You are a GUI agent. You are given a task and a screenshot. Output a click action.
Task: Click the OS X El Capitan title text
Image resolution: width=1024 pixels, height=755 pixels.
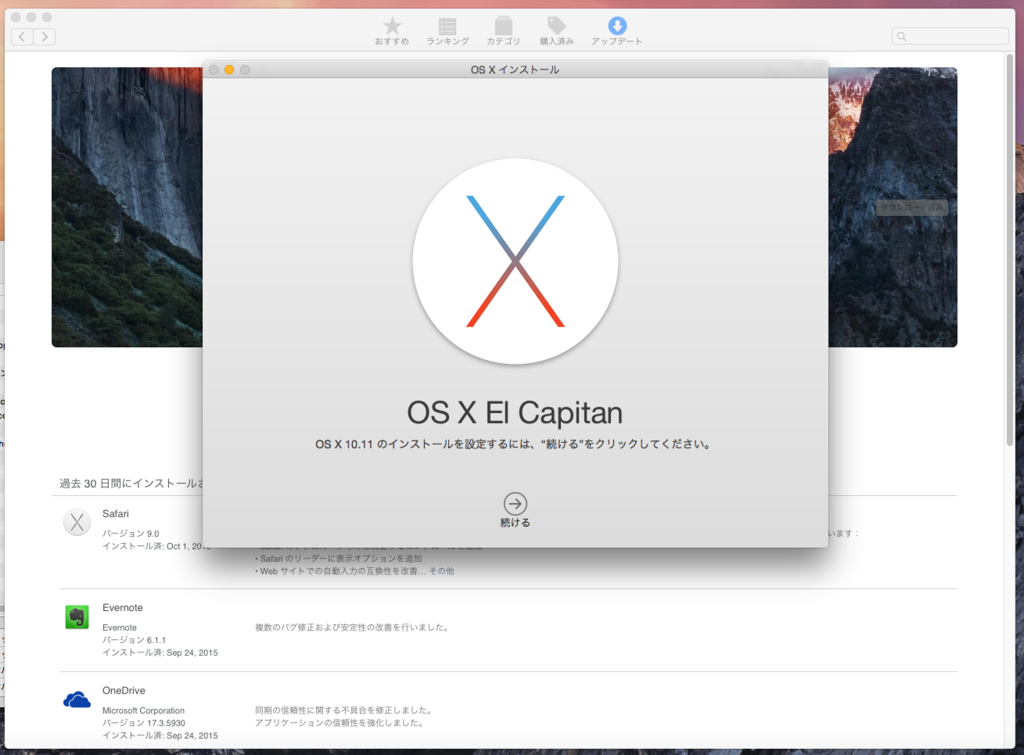pos(515,413)
